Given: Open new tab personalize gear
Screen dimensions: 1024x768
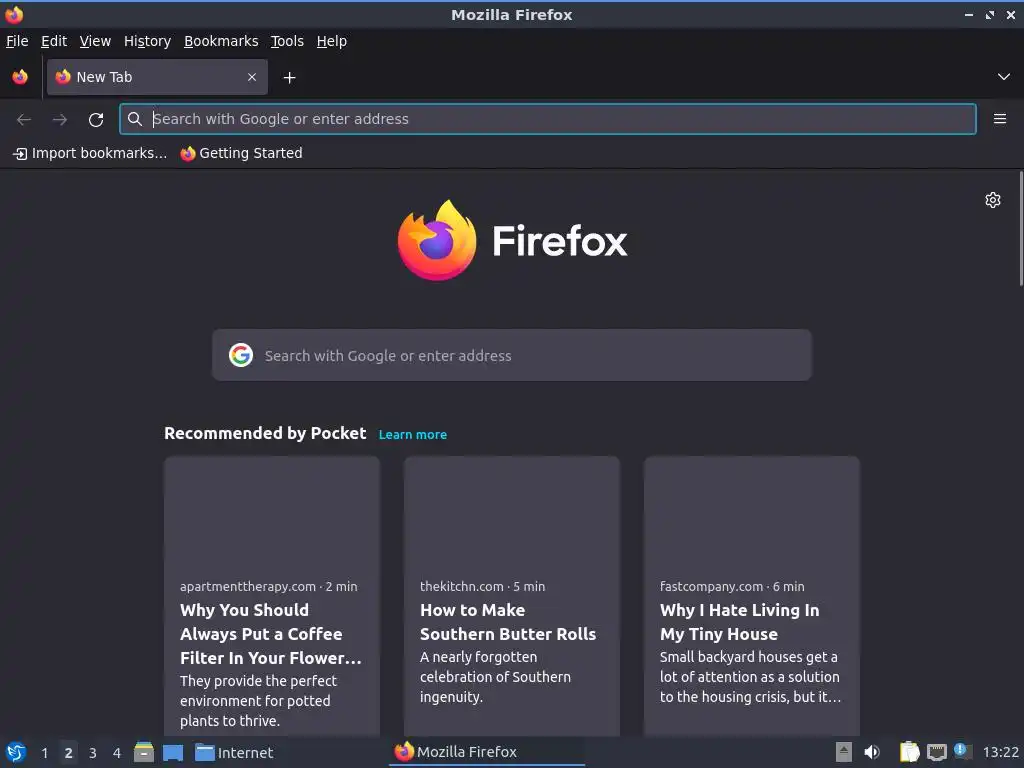Looking at the screenshot, I should (993, 200).
